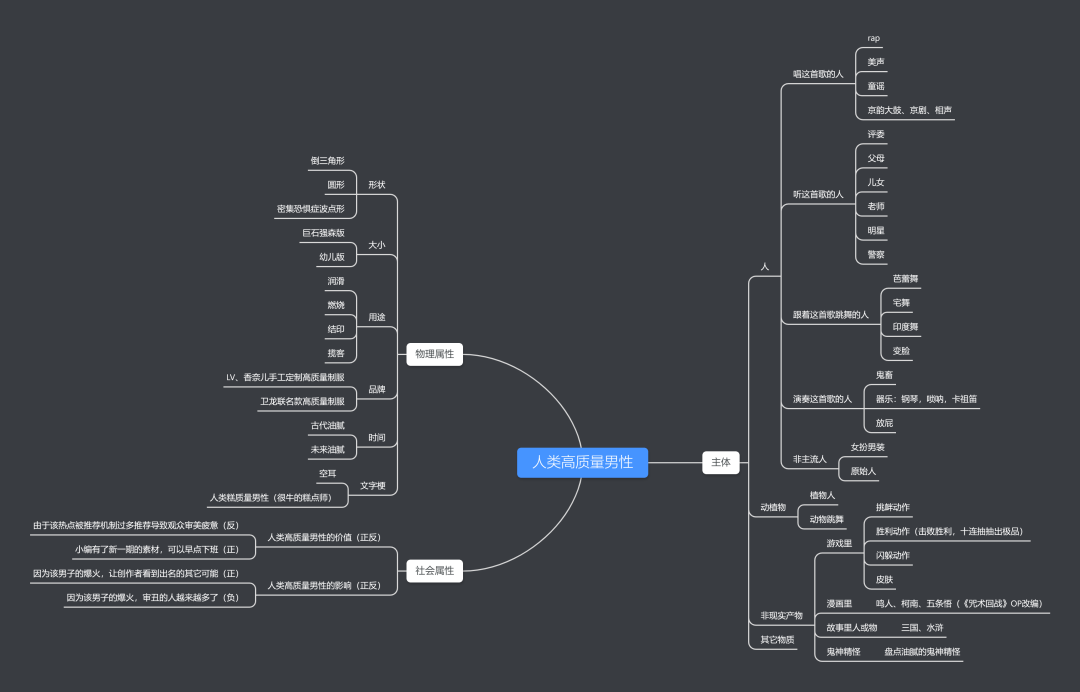Viewport: 1080px width, 692px height.
Task: Select the 鬼畜 topic
Action: [884, 375]
